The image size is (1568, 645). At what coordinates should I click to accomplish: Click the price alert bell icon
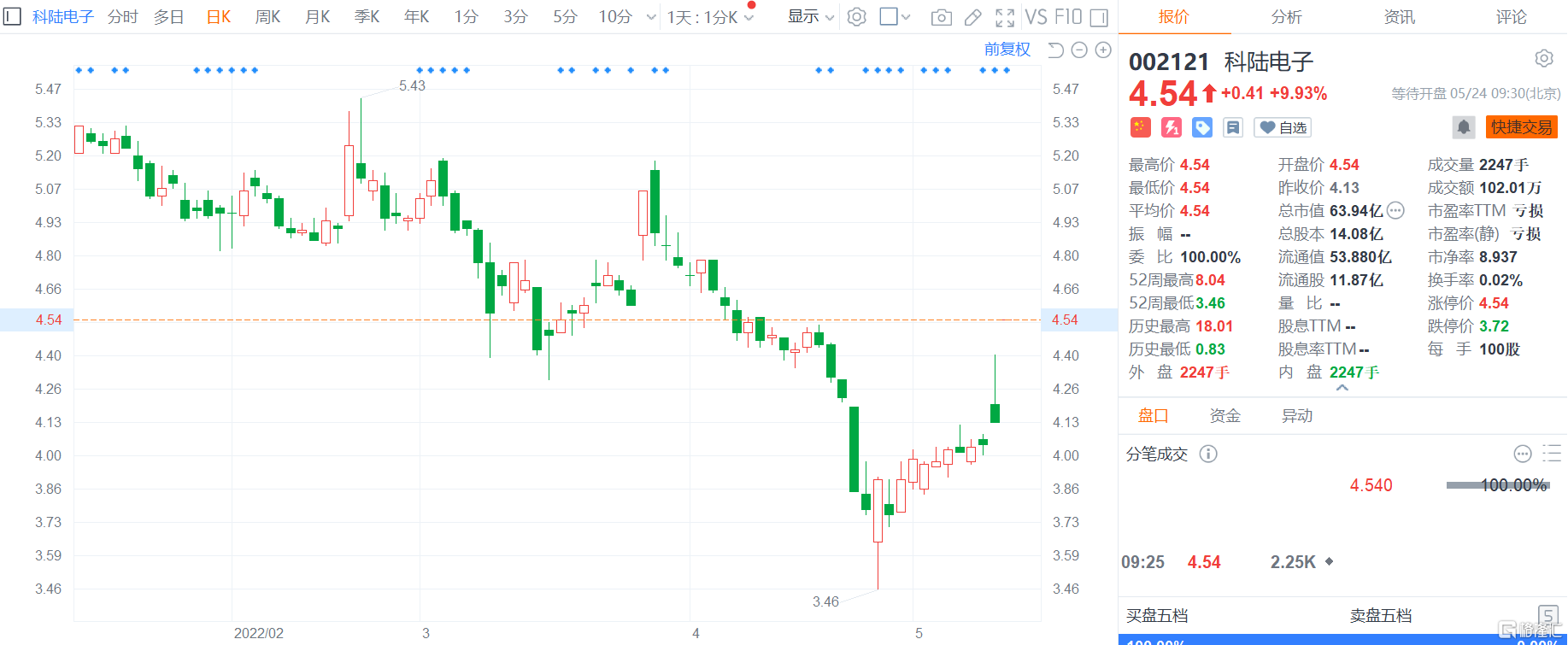click(1463, 127)
